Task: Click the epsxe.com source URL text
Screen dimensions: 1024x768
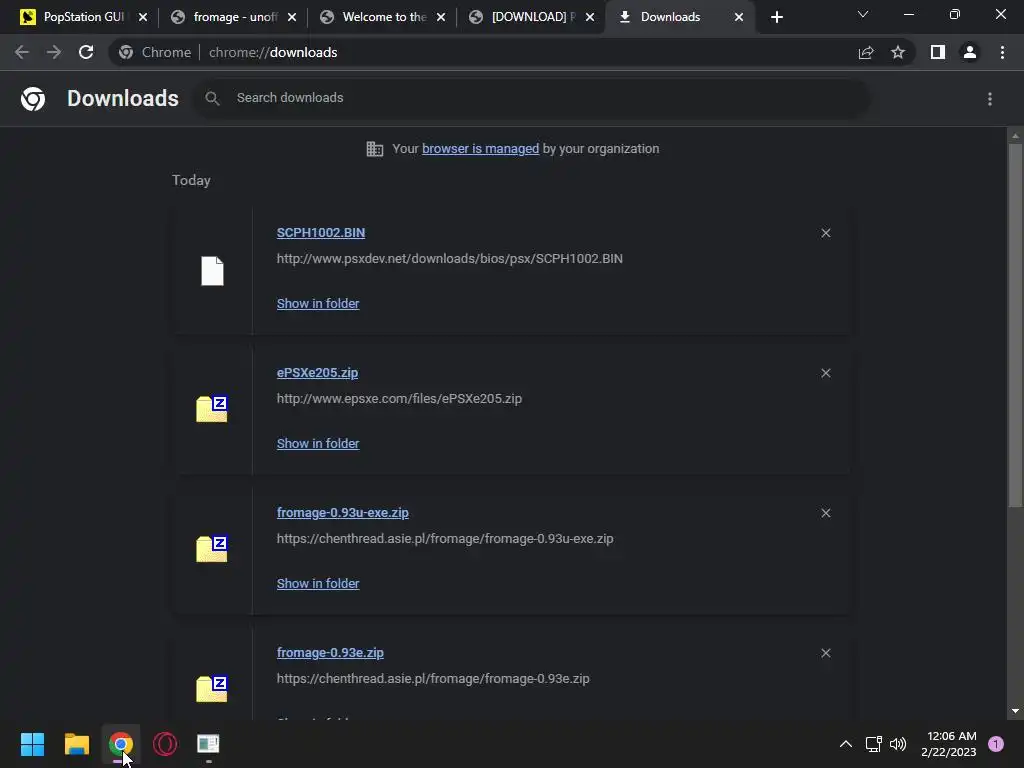Action: [x=399, y=398]
